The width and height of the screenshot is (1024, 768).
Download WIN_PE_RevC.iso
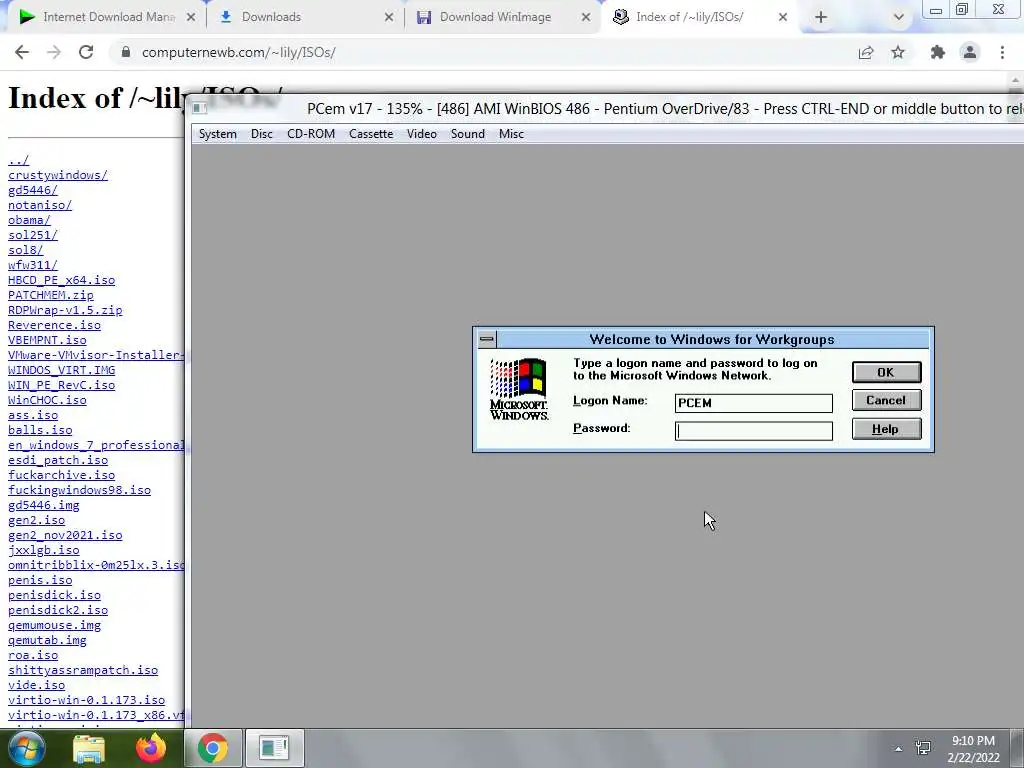tap(61, 385)
